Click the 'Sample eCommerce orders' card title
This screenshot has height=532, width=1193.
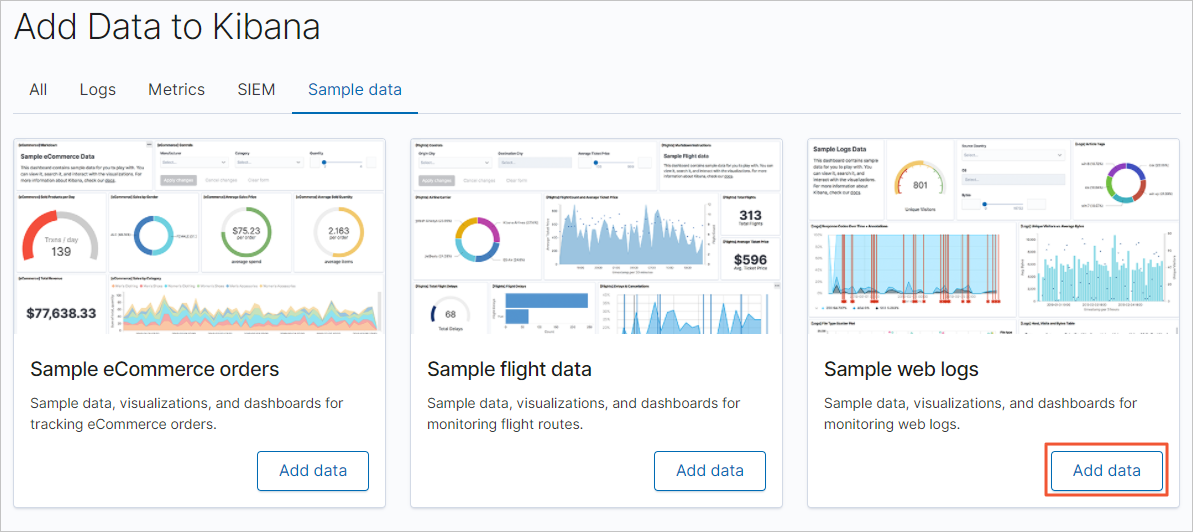click(155, 370)
